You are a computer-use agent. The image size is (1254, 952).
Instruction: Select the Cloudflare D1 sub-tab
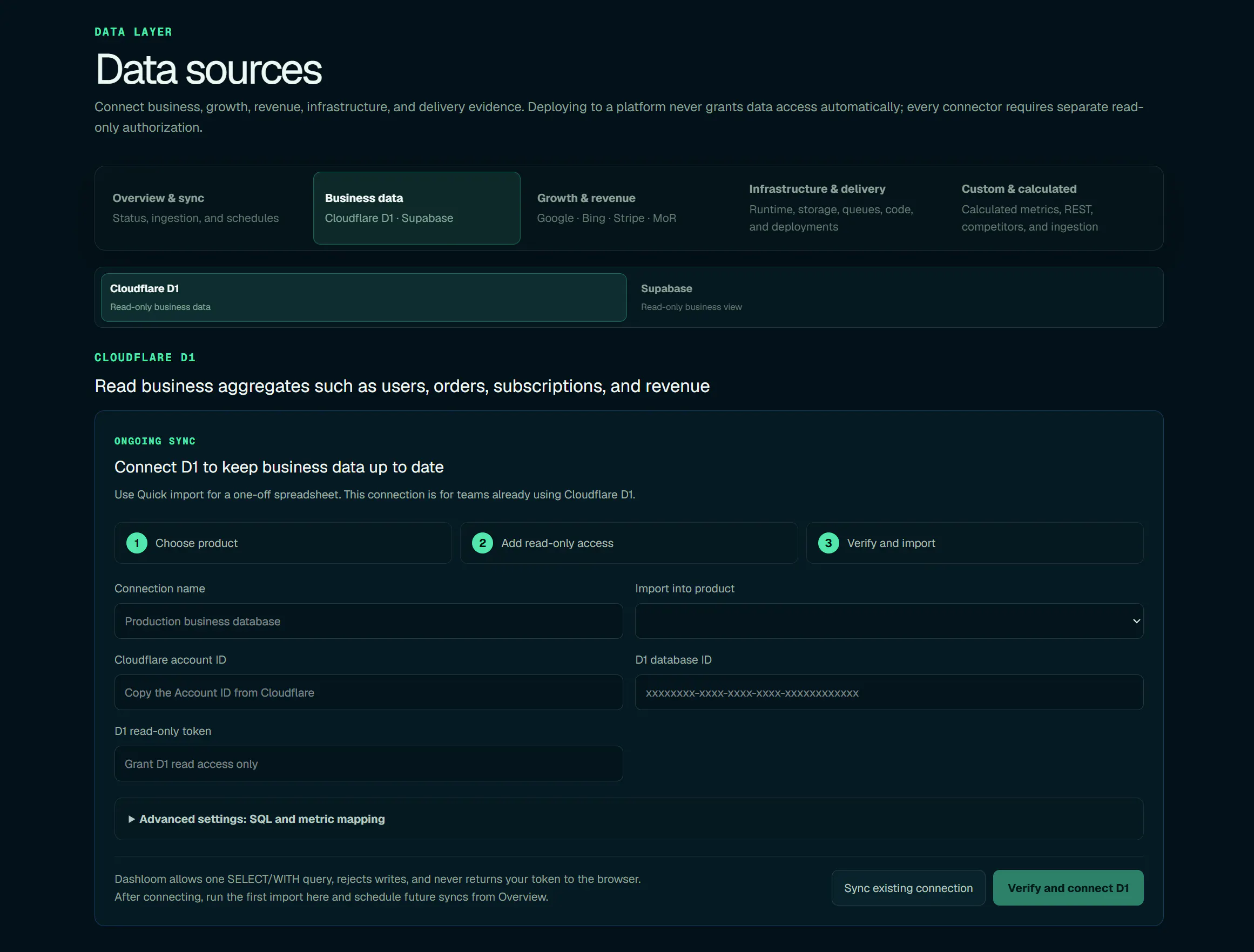(x=364, y=298)
